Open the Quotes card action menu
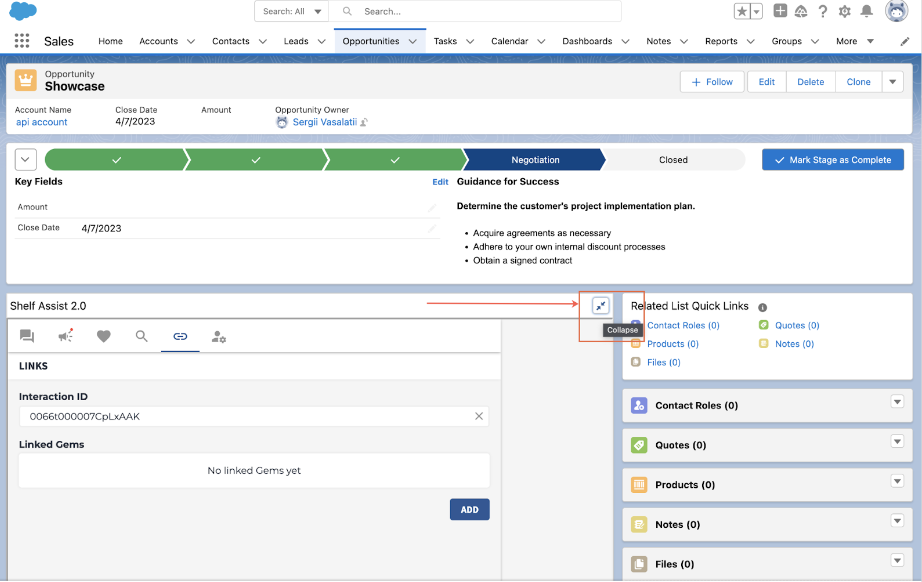 point(897,441)
